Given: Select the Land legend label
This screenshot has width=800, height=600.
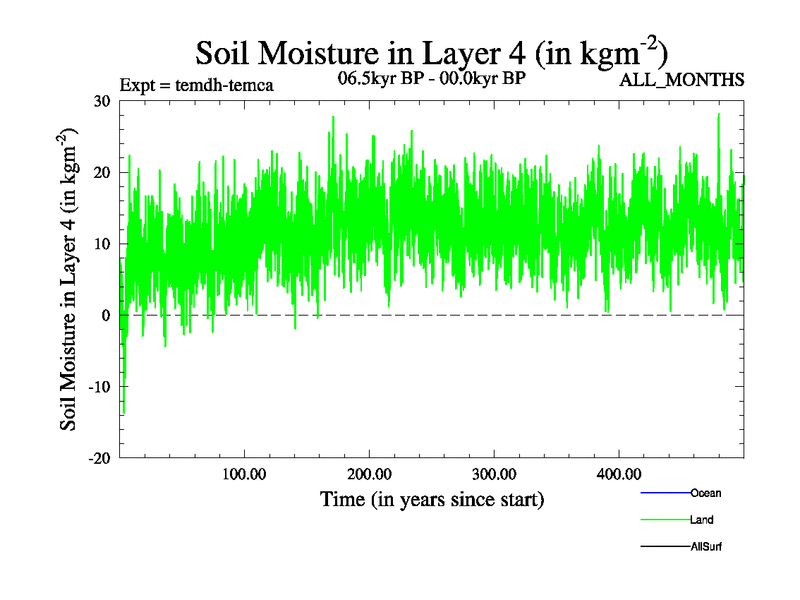Looking at the screenshot, I should point(701,520).
